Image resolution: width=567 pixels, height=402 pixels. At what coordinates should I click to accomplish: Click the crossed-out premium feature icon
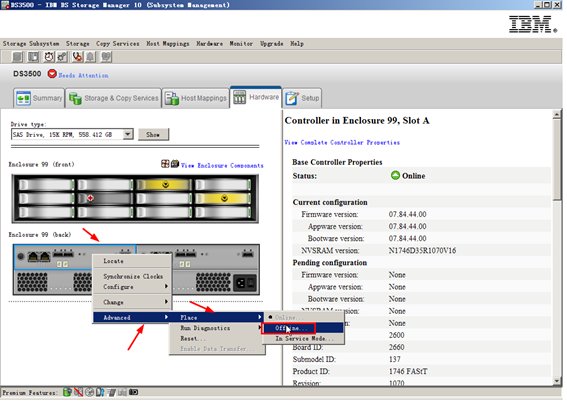click(78, 392)
